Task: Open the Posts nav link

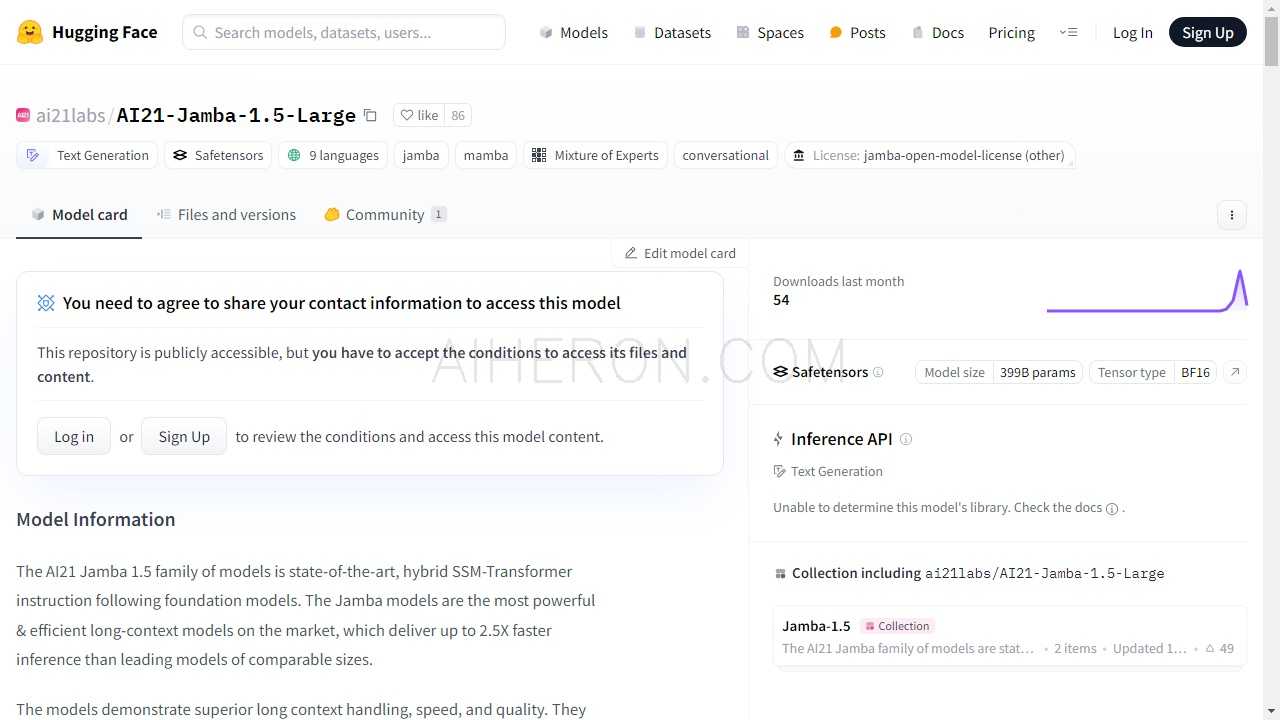Action: click(857, 32)
